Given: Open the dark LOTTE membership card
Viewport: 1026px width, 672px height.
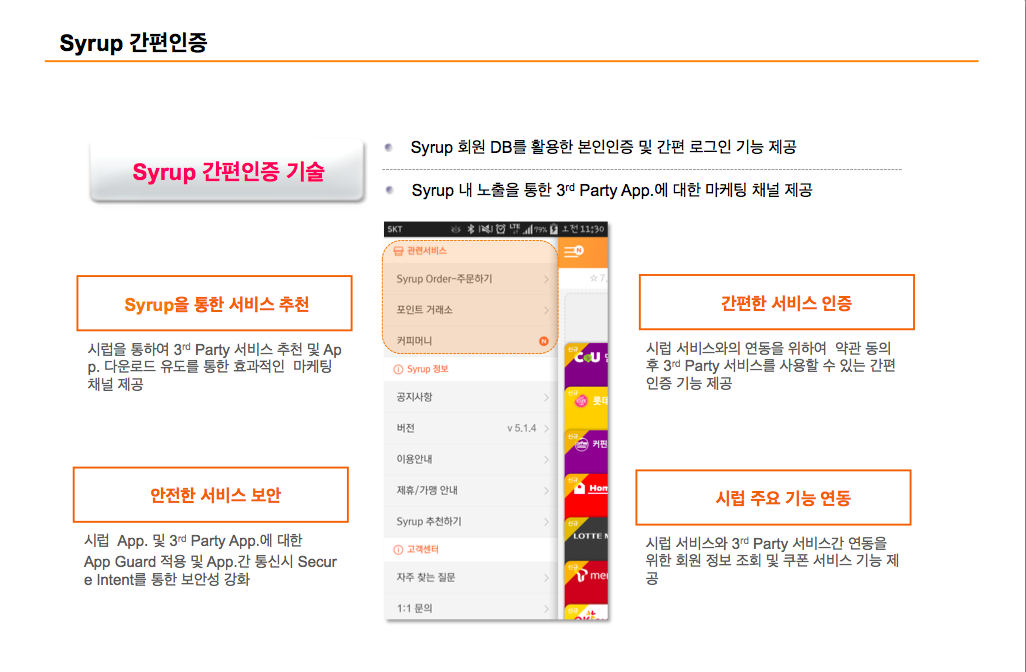Looking at the screenshot, I should pos(586,539).
